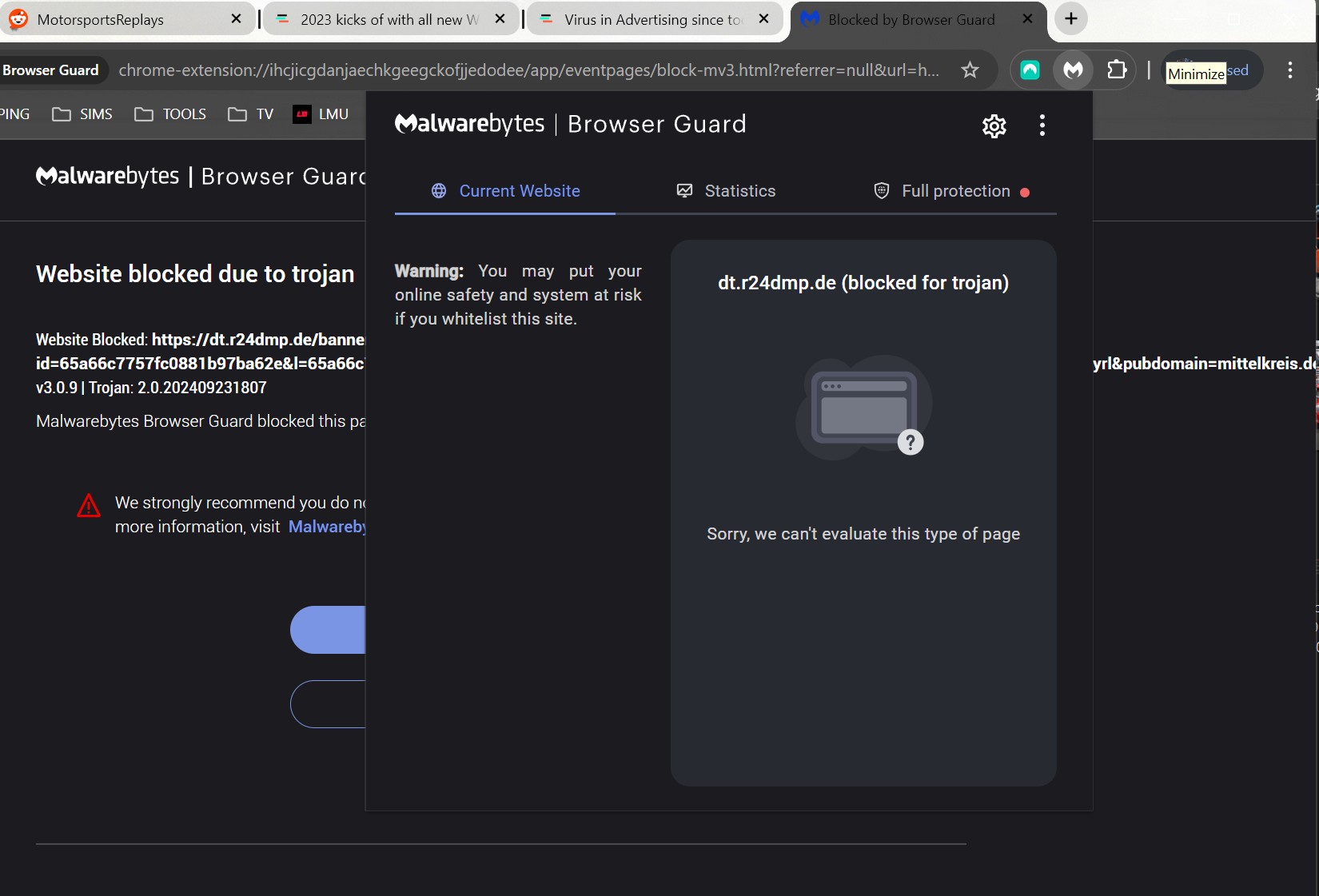Click the Malwarebytes link on blocked page
This screenshot has width=1319, height=896.
(327, 527)
